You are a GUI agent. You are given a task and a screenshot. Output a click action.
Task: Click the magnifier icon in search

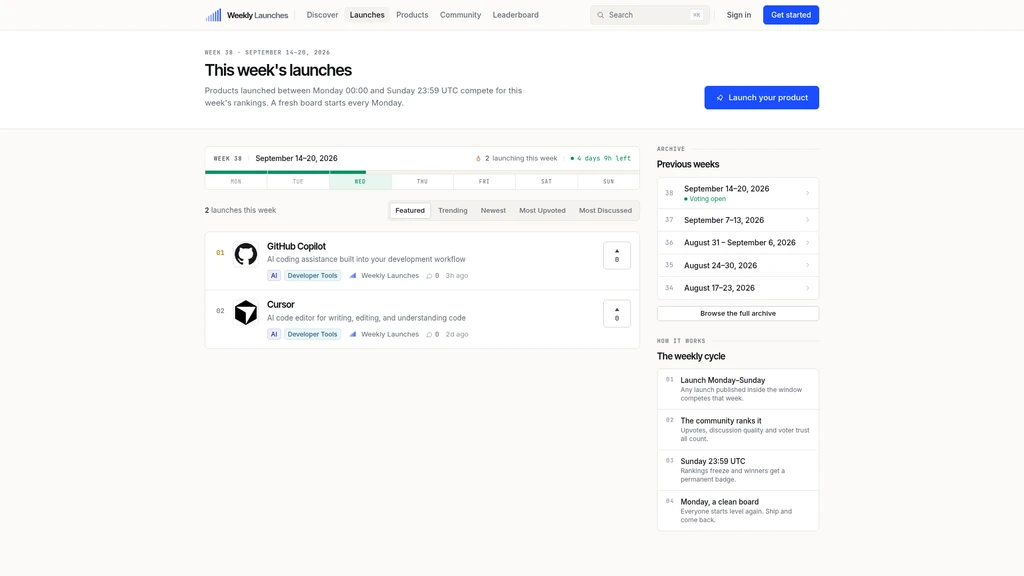600,15
